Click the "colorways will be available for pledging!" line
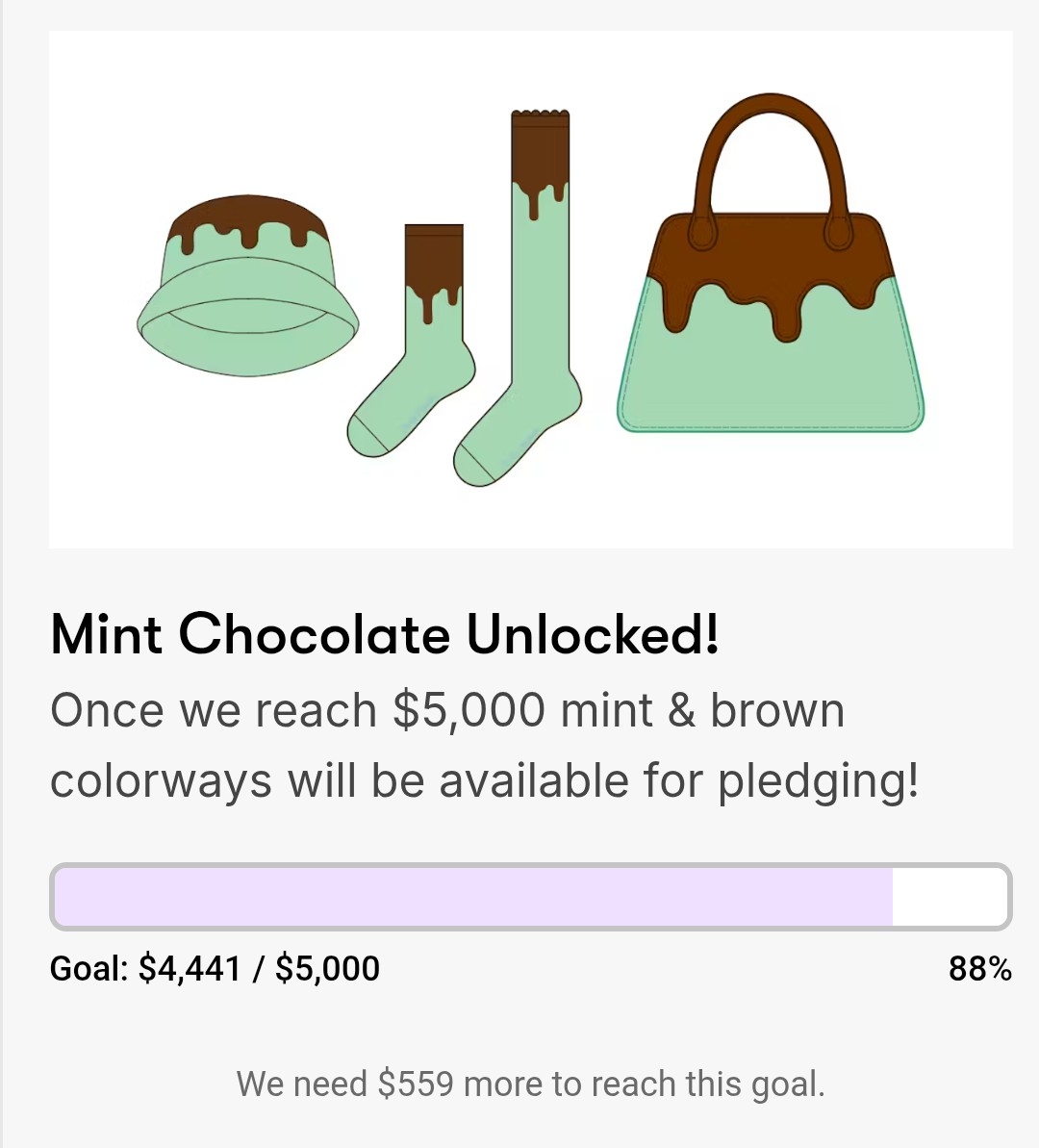 pos(484,780)
